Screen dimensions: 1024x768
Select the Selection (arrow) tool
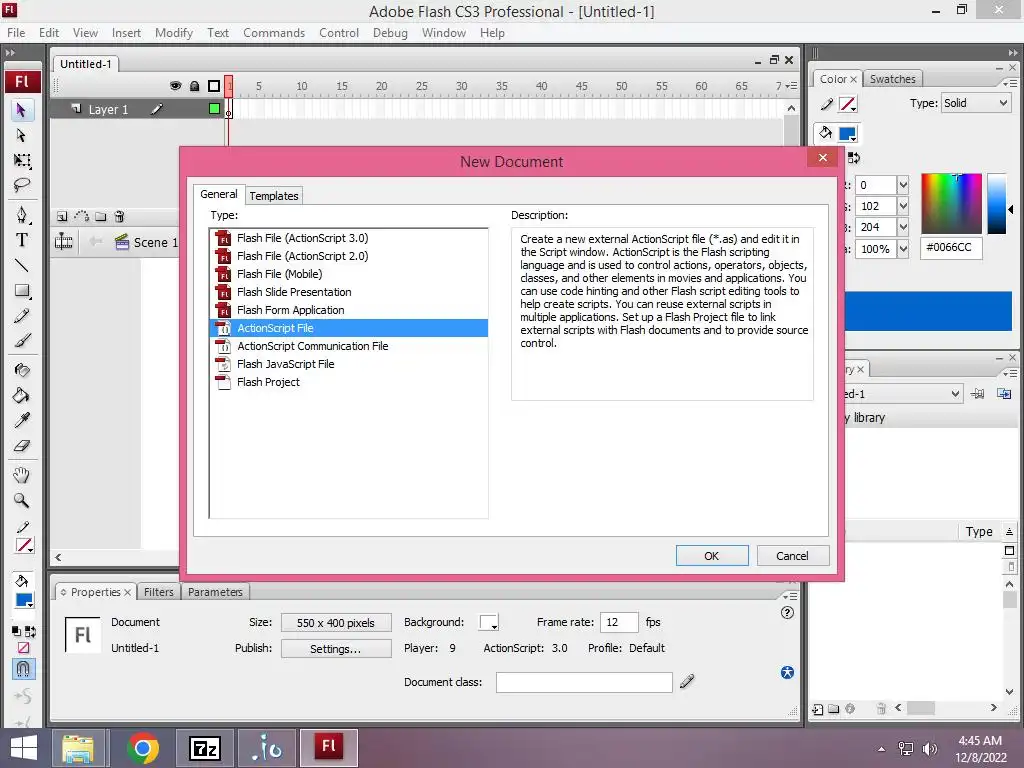[21, 110]
